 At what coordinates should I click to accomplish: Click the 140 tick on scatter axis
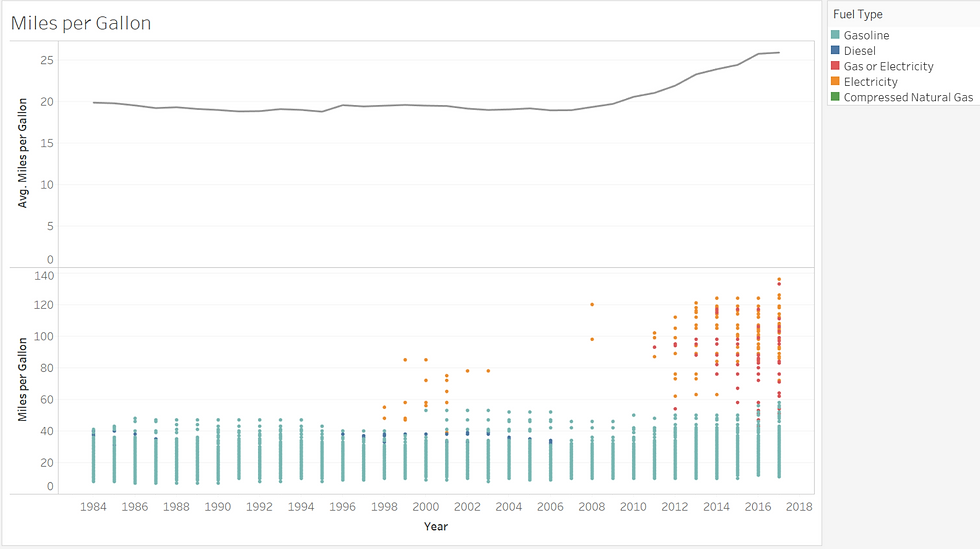pyautogui.click(x=44, y=276)
